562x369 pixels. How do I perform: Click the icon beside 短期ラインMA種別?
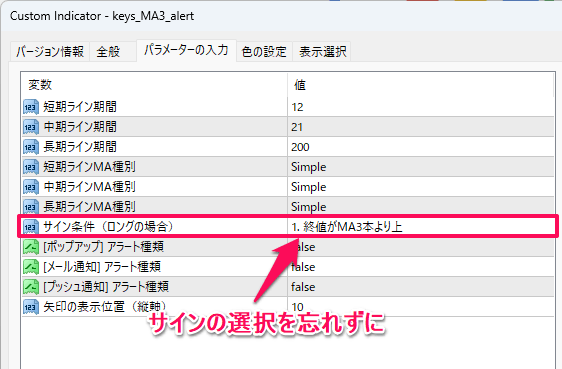31,167
